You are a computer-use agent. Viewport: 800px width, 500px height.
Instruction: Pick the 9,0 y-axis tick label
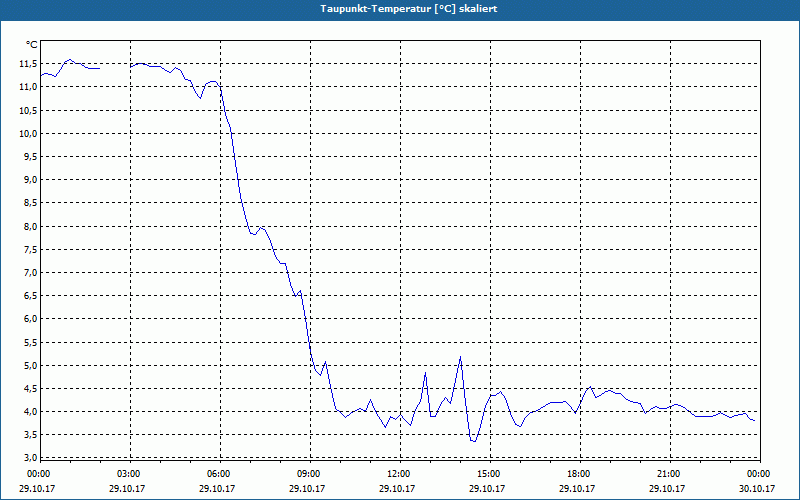point(30,180)
